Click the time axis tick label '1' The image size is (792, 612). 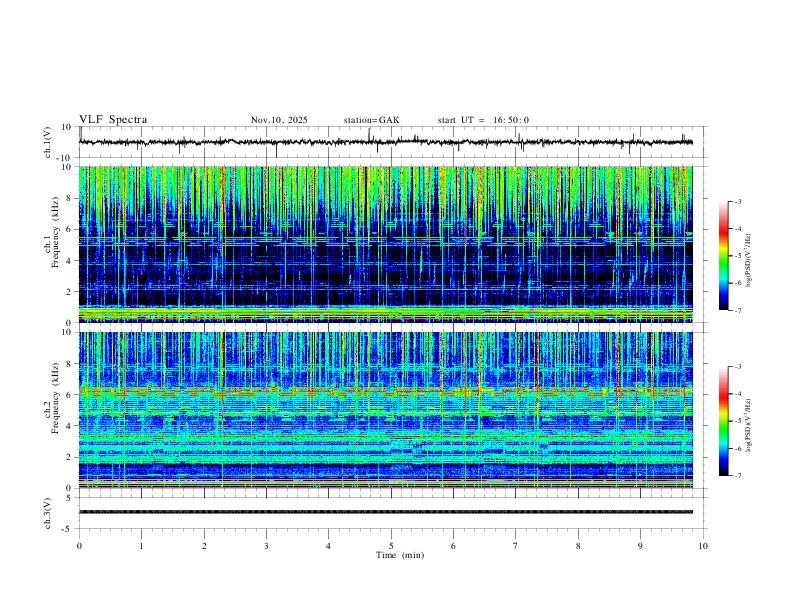141,546
